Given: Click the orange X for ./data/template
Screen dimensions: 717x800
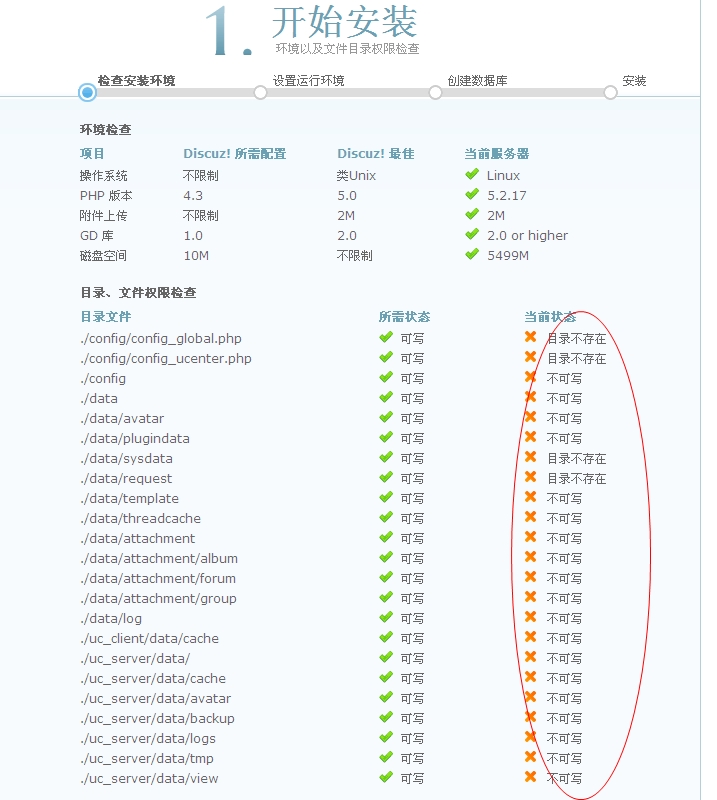Looking at the screenshot, I should click(x=531, y=497).
